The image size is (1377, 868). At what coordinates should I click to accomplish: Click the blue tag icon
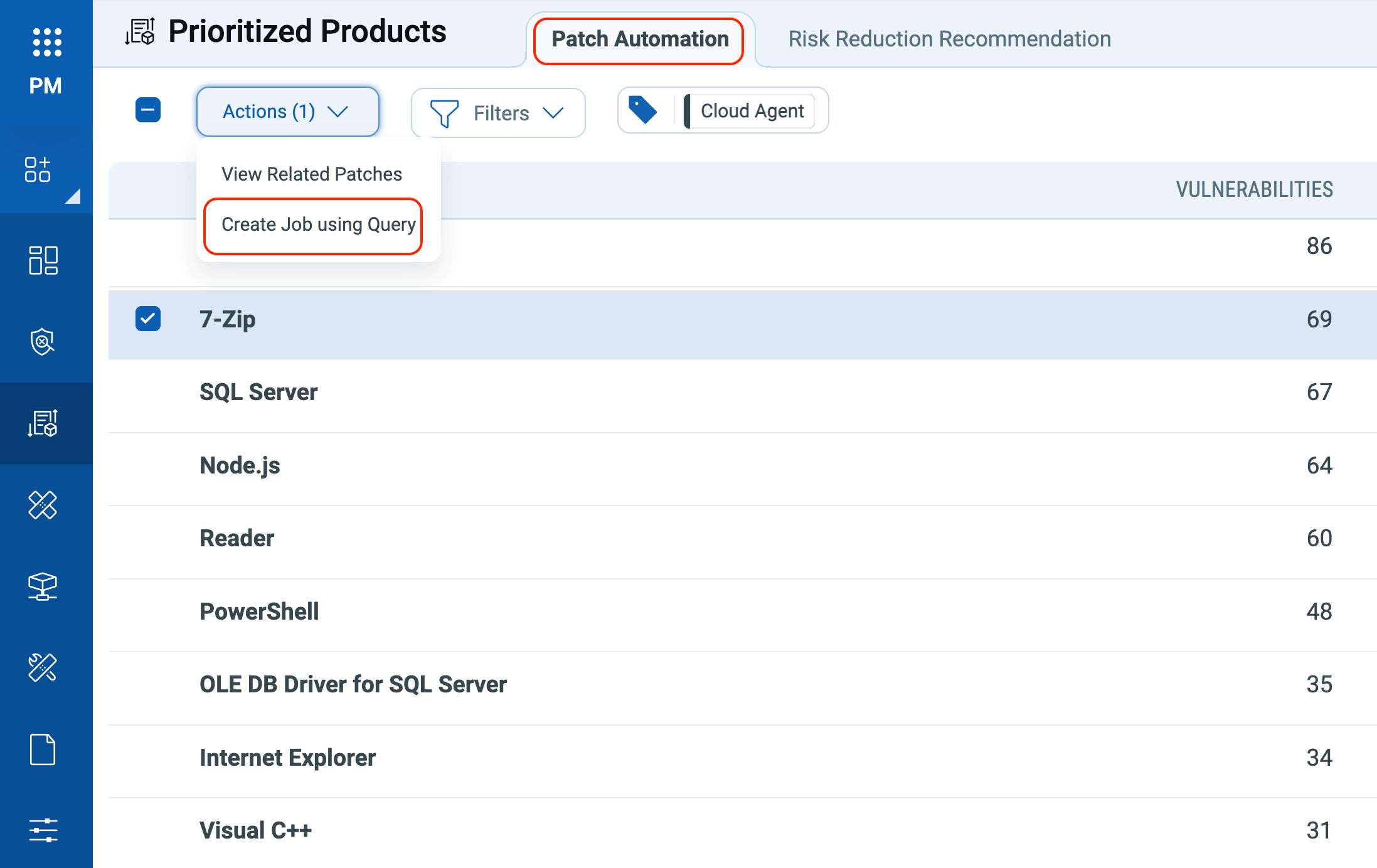point(642,110)
